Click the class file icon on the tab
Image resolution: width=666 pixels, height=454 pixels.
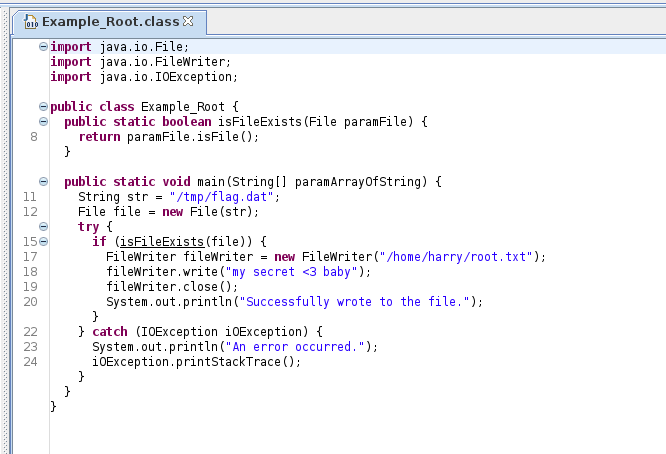point(31,22)
